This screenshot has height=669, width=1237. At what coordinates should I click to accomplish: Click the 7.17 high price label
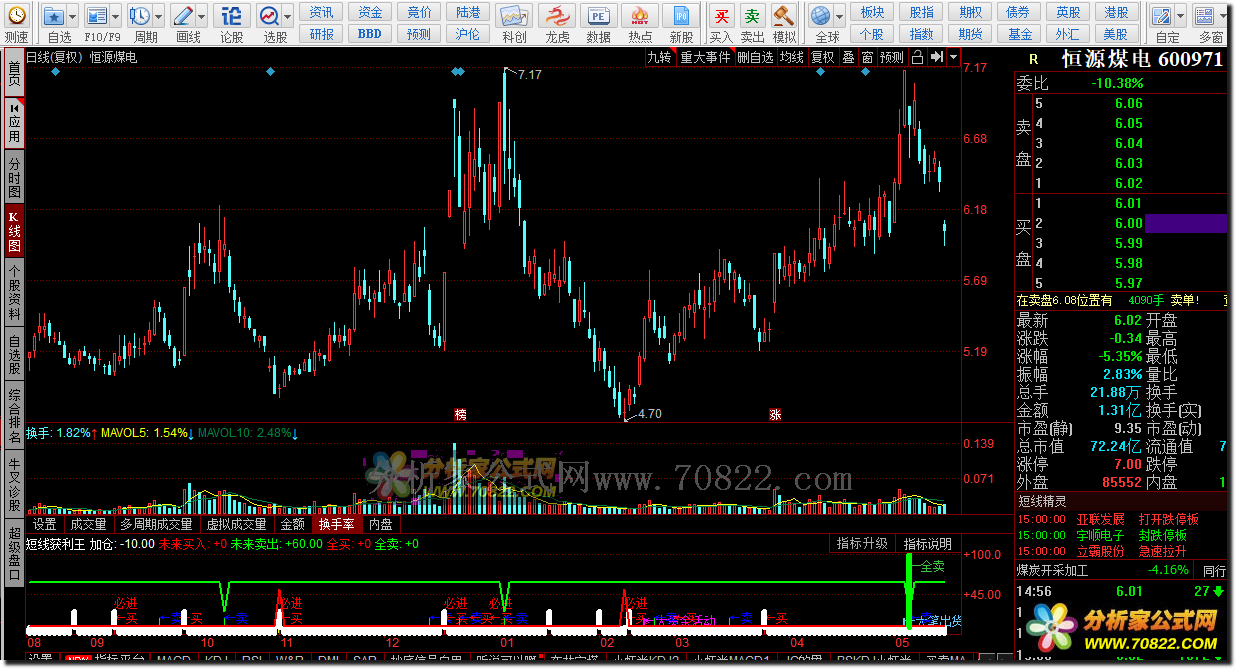(x=529, y=75)
